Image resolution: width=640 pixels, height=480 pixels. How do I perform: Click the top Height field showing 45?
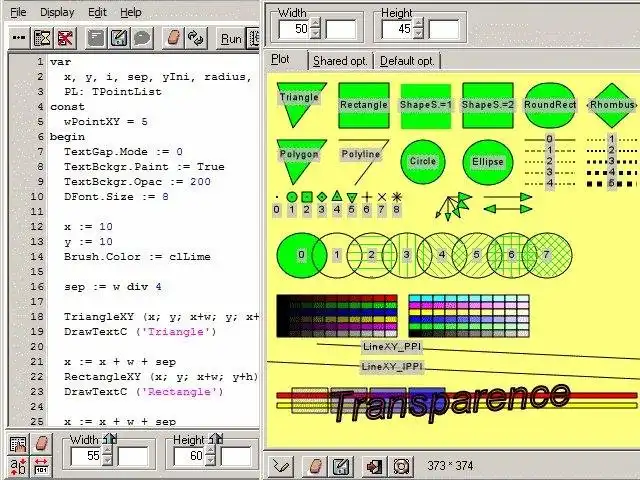coord(397,29)
